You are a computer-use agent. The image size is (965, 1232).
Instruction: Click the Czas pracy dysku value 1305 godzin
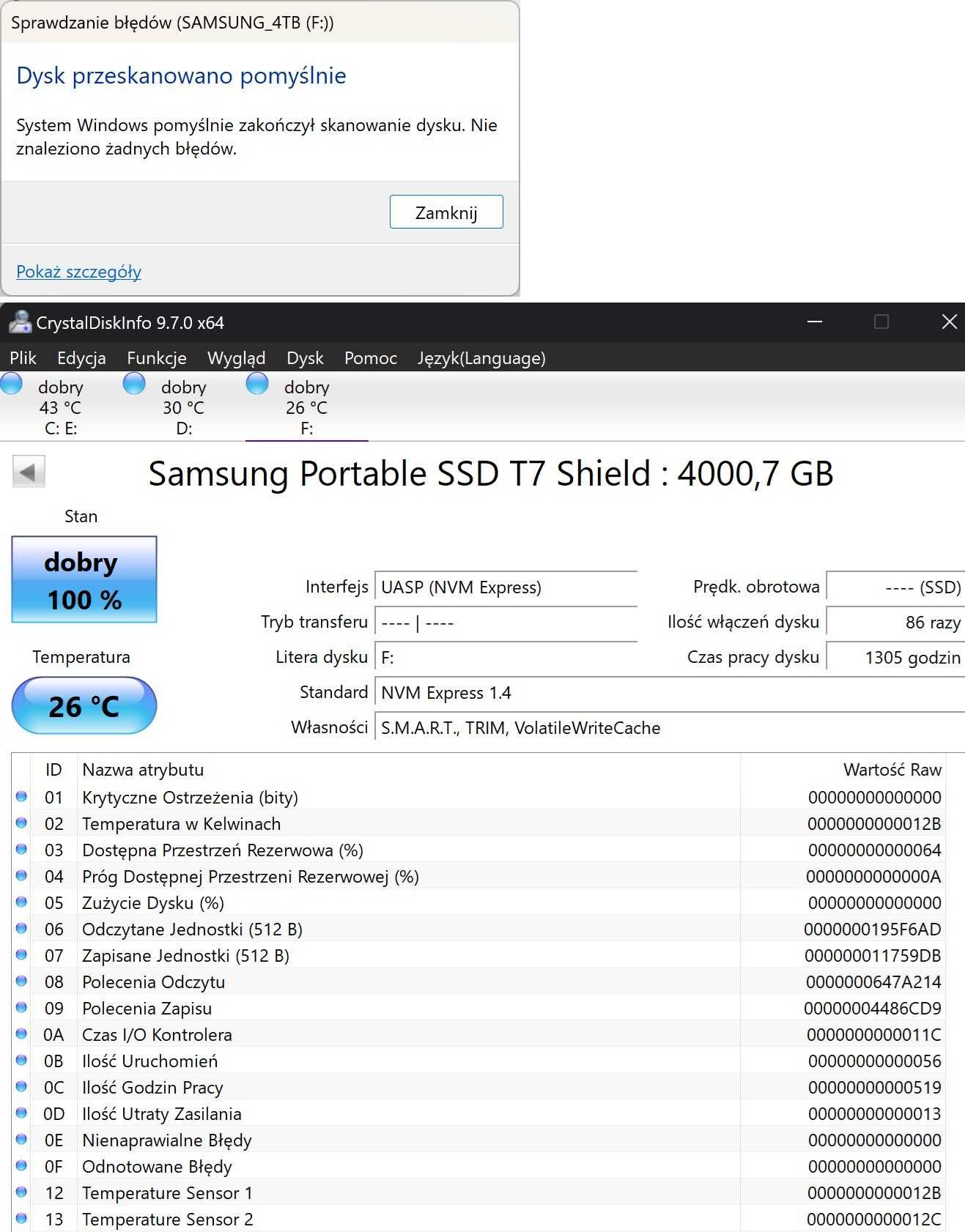click(895, 658)
